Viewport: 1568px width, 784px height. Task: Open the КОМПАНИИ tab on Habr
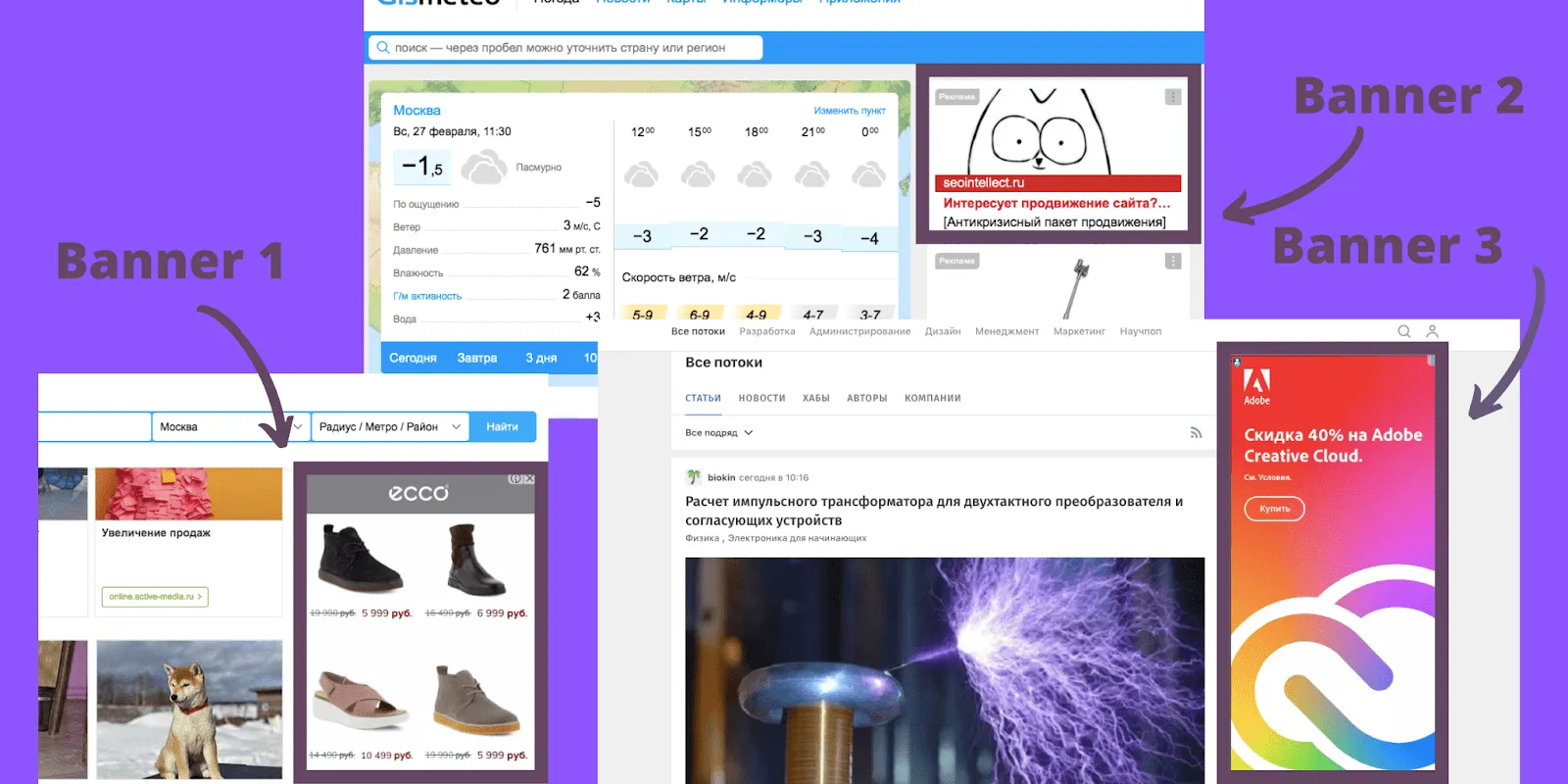(932, 398)
